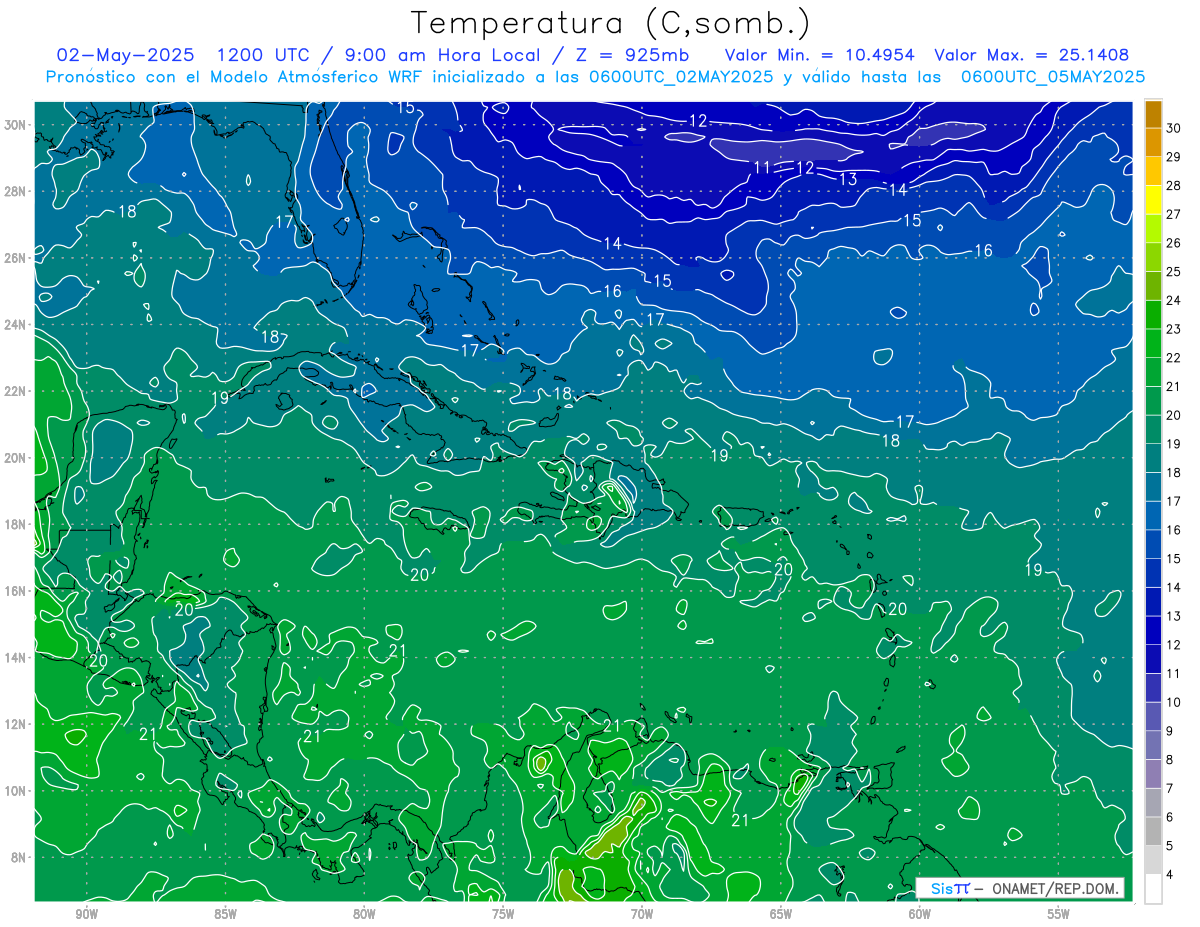This screenshot has width=1200, height=927.
Task: Click the '0600UTC_05MAY2025' valid-until timestamp
Action: (x=1053, y=76)
